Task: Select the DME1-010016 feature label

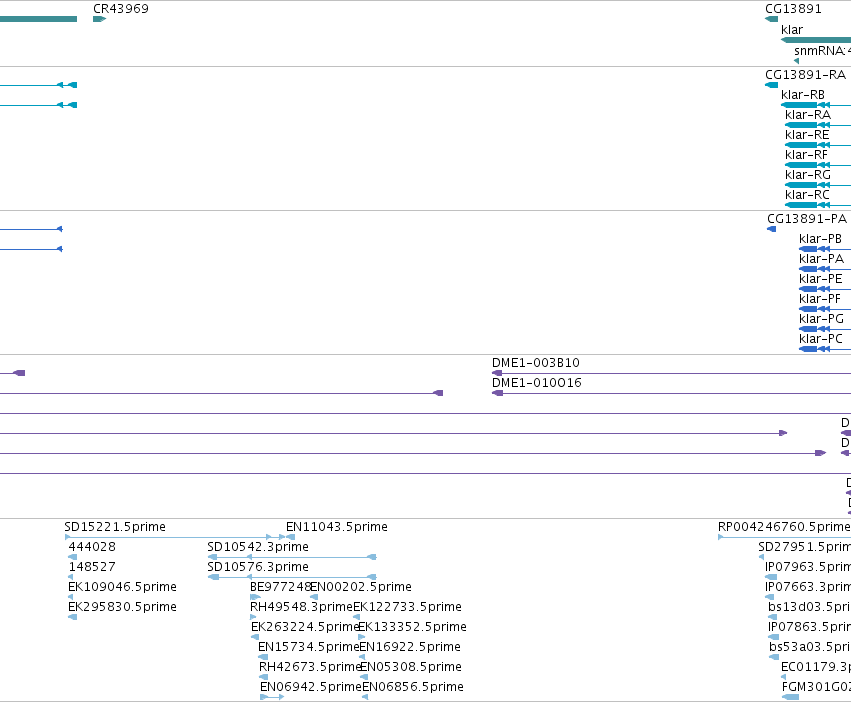Action: coord(537,383)
